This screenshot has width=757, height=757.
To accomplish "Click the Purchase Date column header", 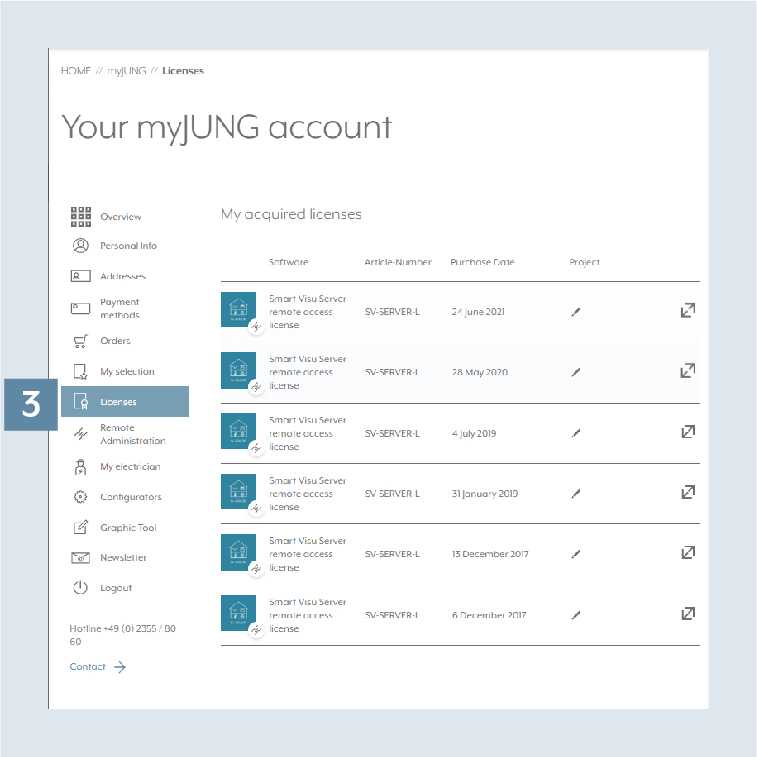I will [x=482, y=262].
